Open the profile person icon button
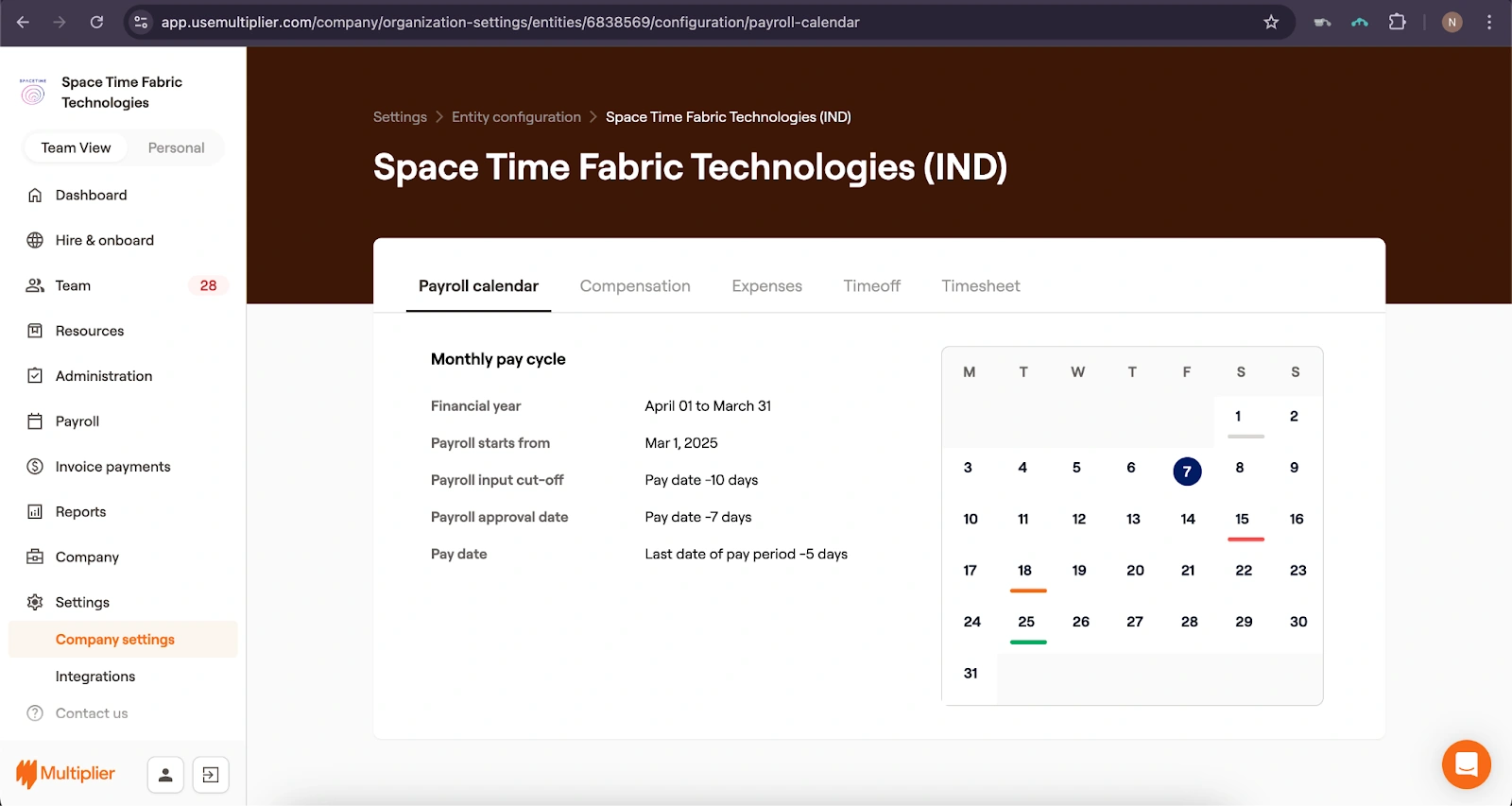The height and width of the screenshot is (806, 1512). (x=165, y=775)
